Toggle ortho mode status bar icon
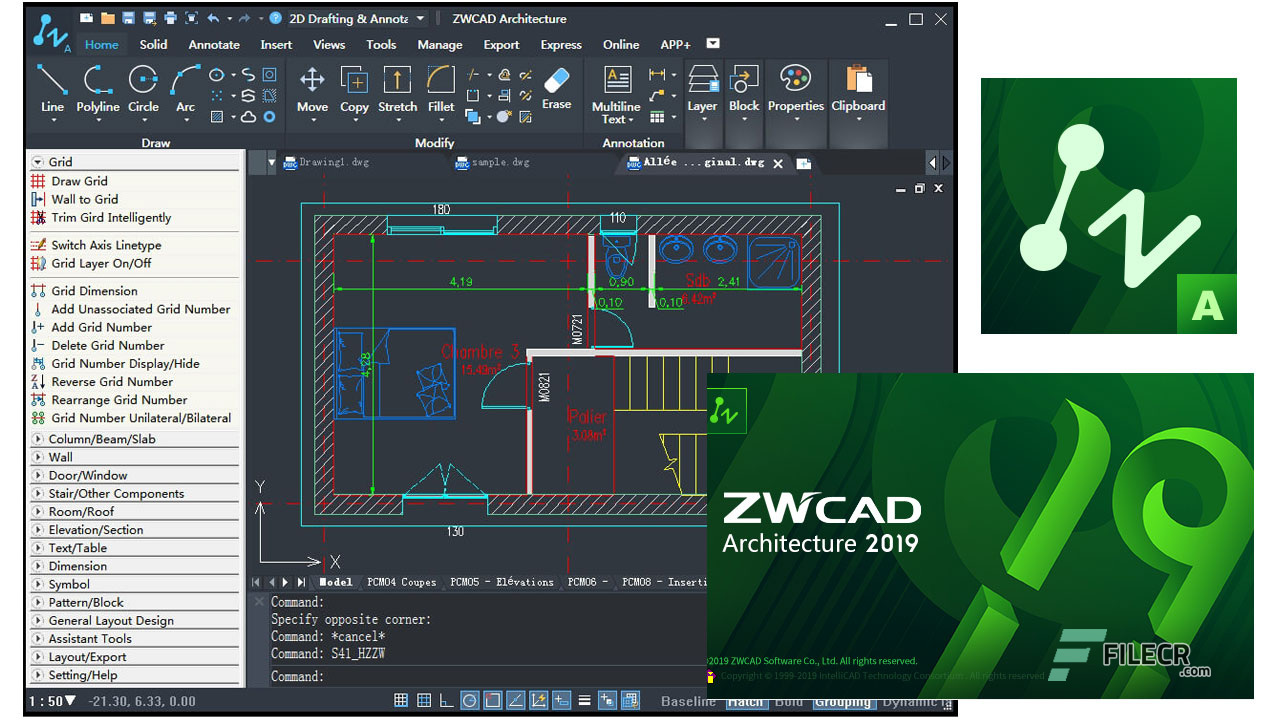The height and width of the screenshot is (720, 1280). (x=447, y=701)
